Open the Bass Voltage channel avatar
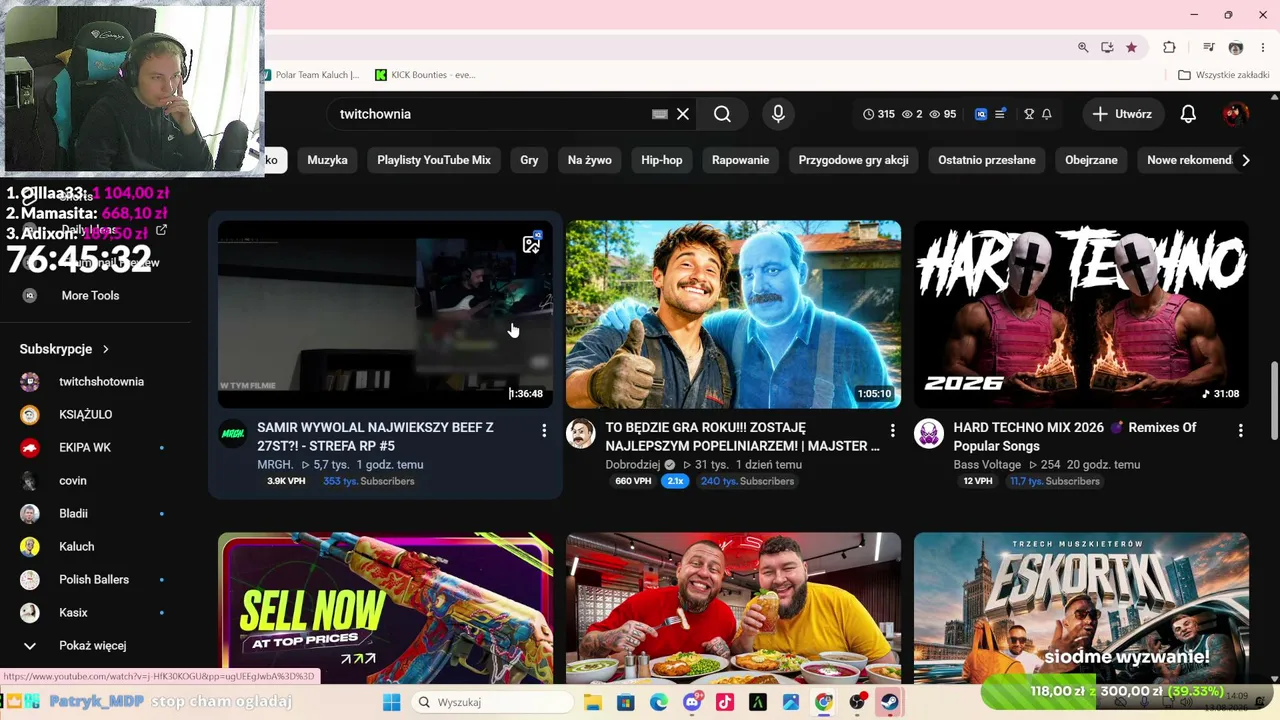The image size is (1280, 720). click(929, 433)
